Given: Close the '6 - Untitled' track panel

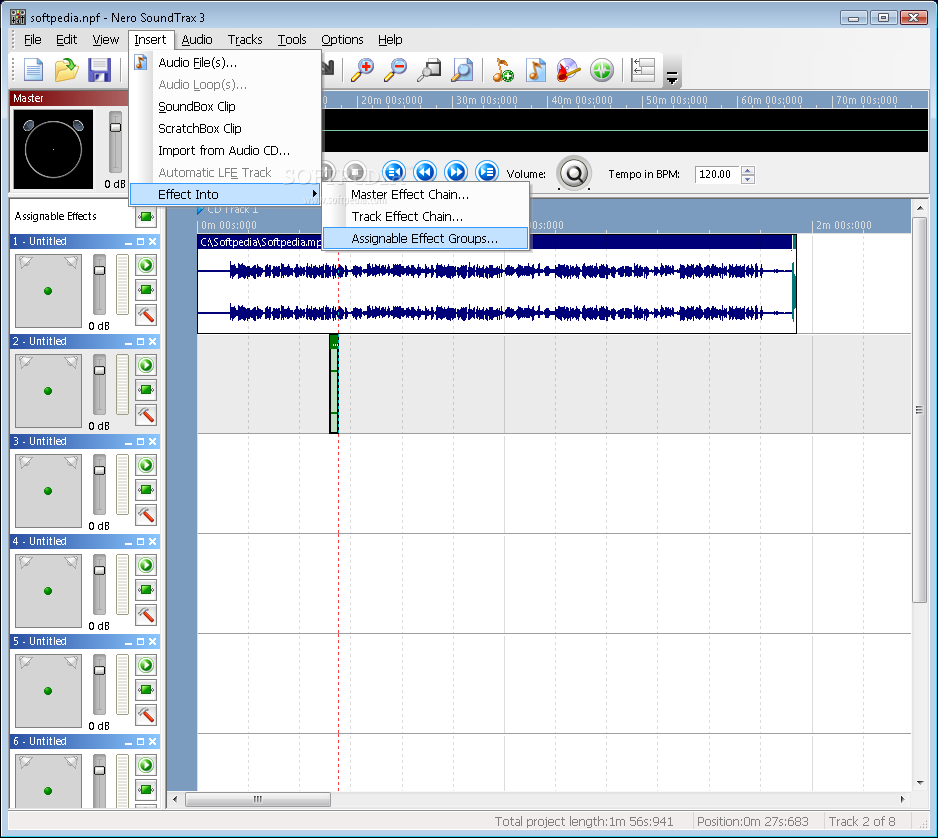Looking at the screenshot, I should coord(153,741).
